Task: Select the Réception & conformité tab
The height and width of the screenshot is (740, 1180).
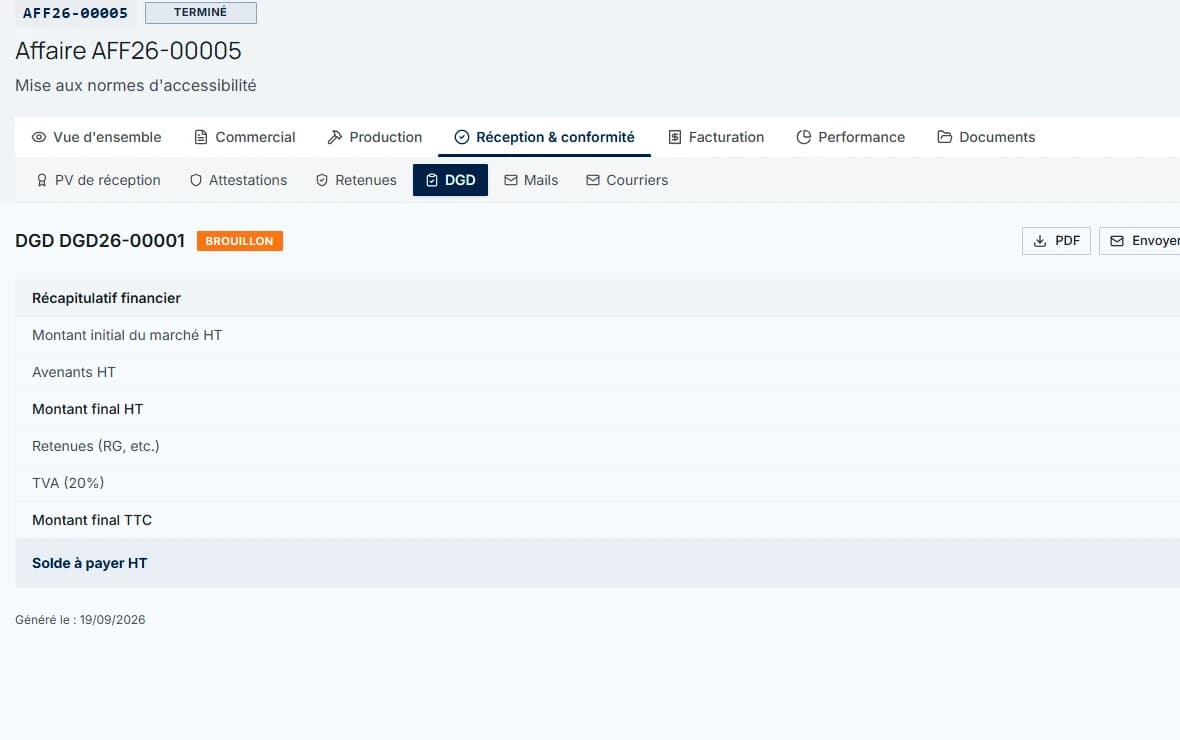Action: point(544,137)
